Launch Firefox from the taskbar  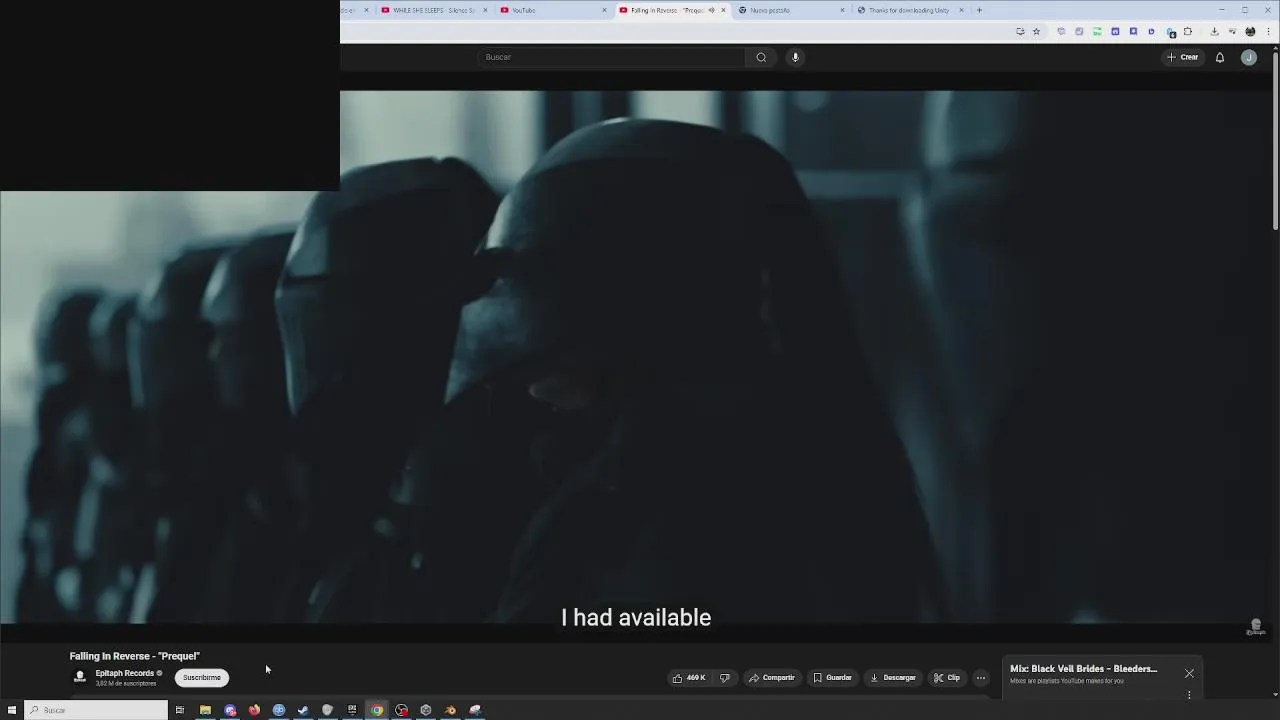click(x=254, y=710)
